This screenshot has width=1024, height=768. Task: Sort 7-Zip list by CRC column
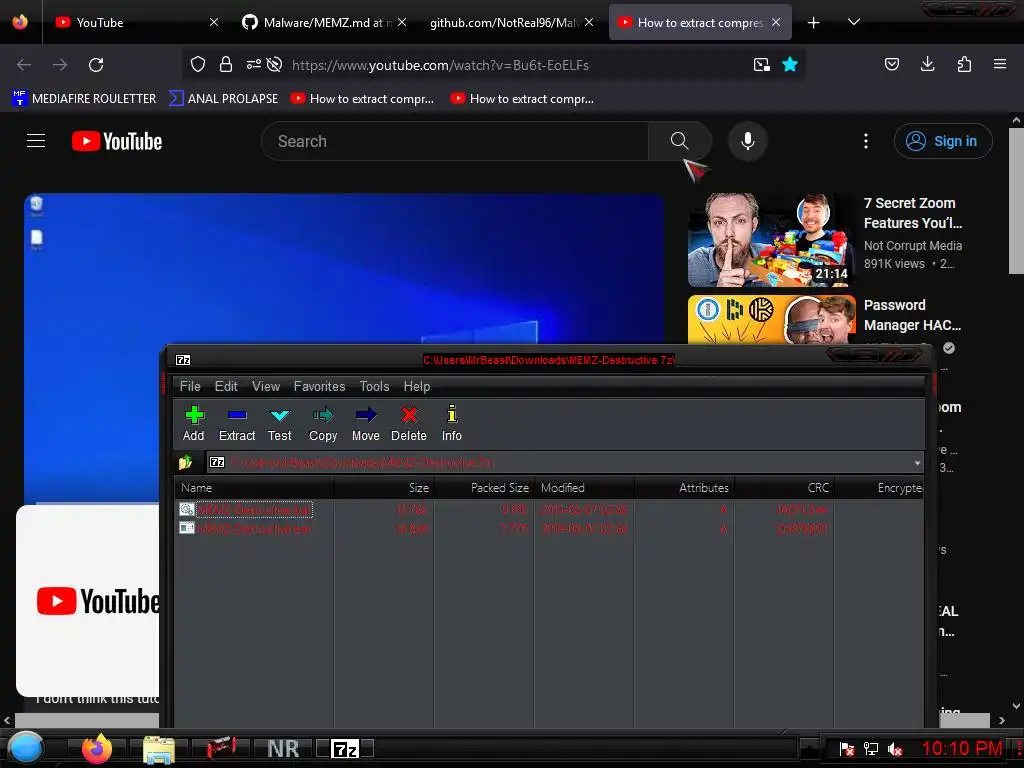(x=784, y=488)
